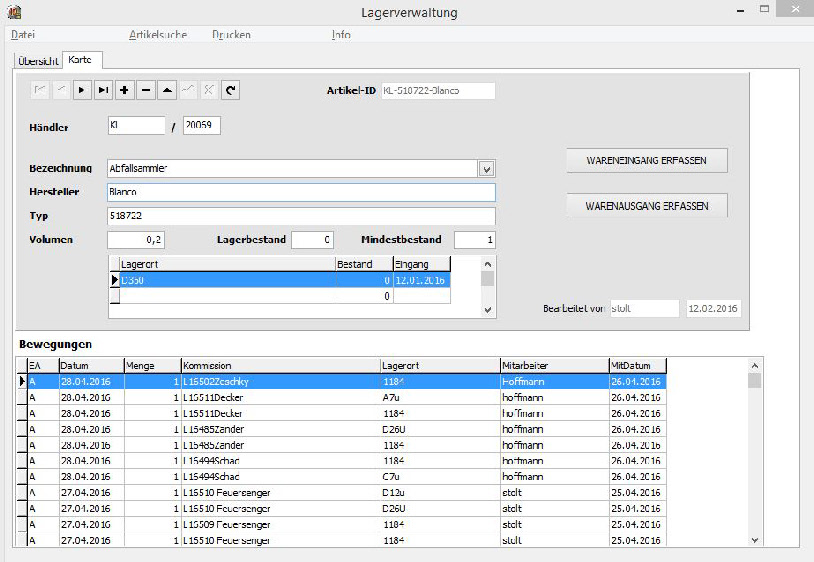Jump to last record navigator button
The height and width of the screenshot is (562, 814).
tap(103, 90)
